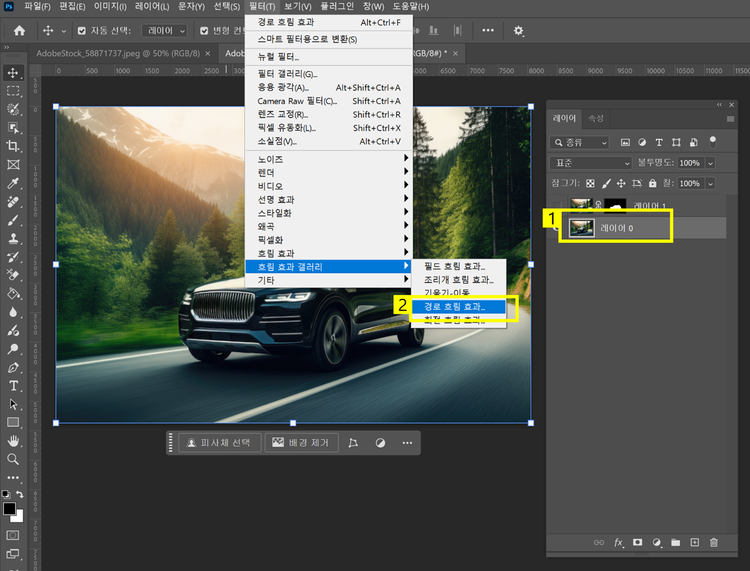Select the Spot Healing Brush tool
Screen dimensions: 750x571
click(x=13, y=202)
